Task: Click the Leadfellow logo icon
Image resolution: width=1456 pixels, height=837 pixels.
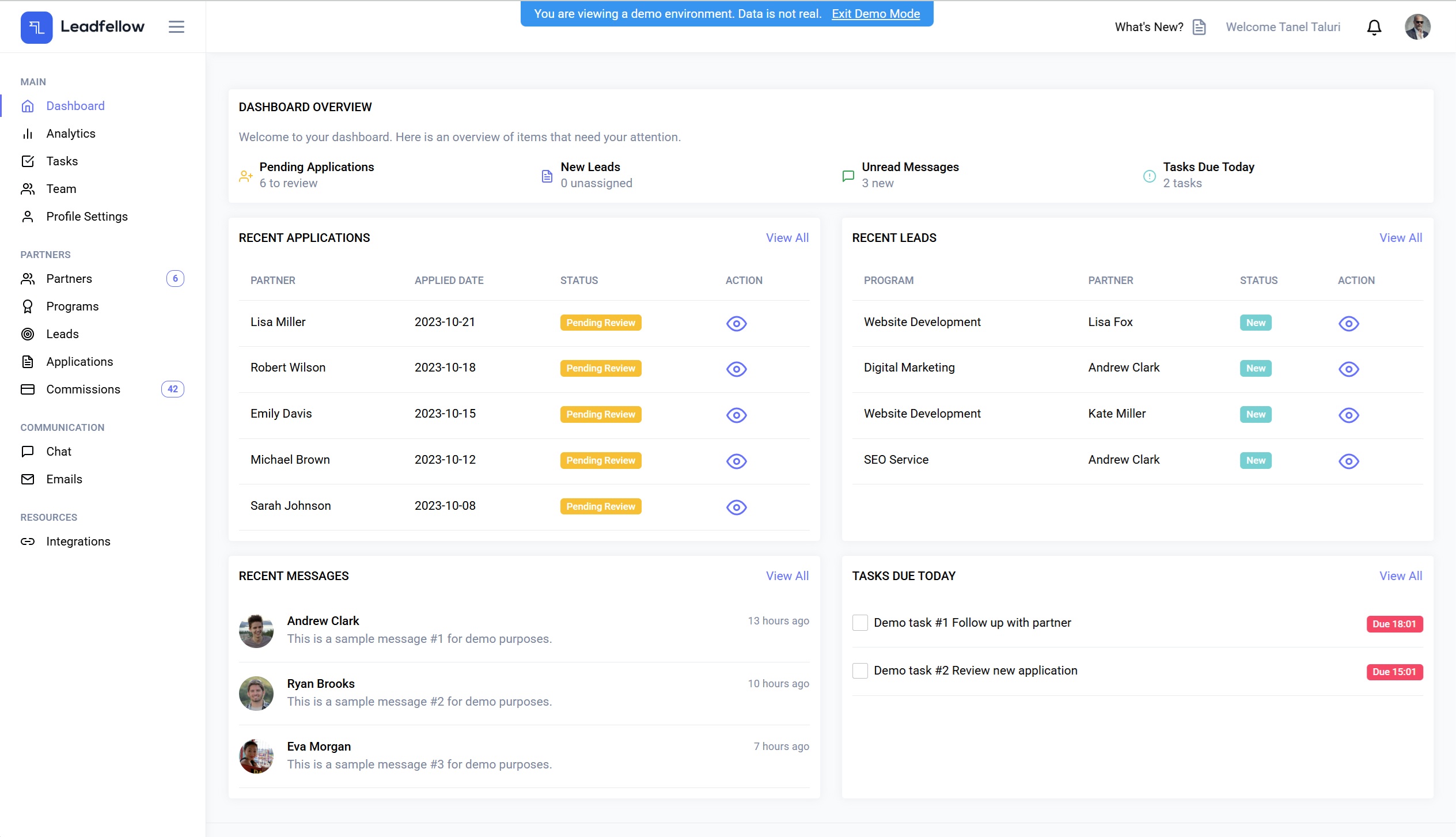Action: [36, 27]
